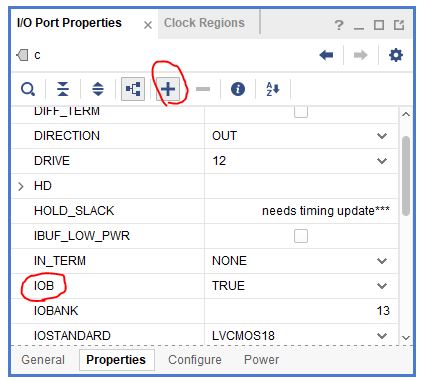Image resolution: width=424 pixels, height=381 pixels.
Task: Collapse all properties icon
Action: tap(63, 89)
